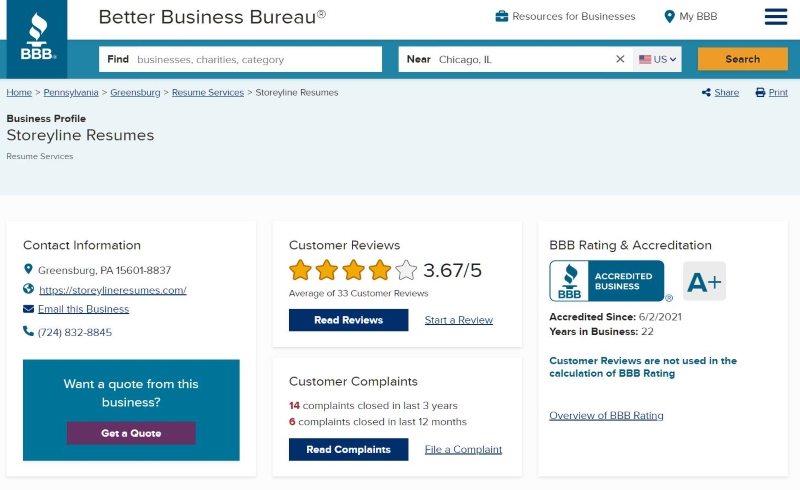800x490 pixels.
Task: Open the Resume Services breadcrumb
Action: point(208,92)
